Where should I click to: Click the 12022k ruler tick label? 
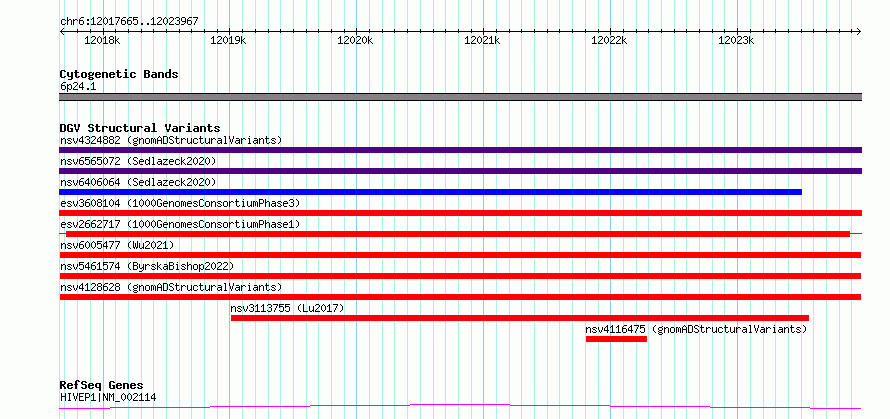(610, 40)
